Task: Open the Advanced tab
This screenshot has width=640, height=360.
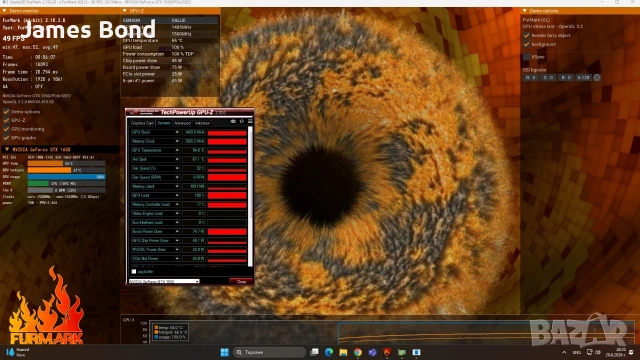Action: pyautogui.click(x=182, y=123)
